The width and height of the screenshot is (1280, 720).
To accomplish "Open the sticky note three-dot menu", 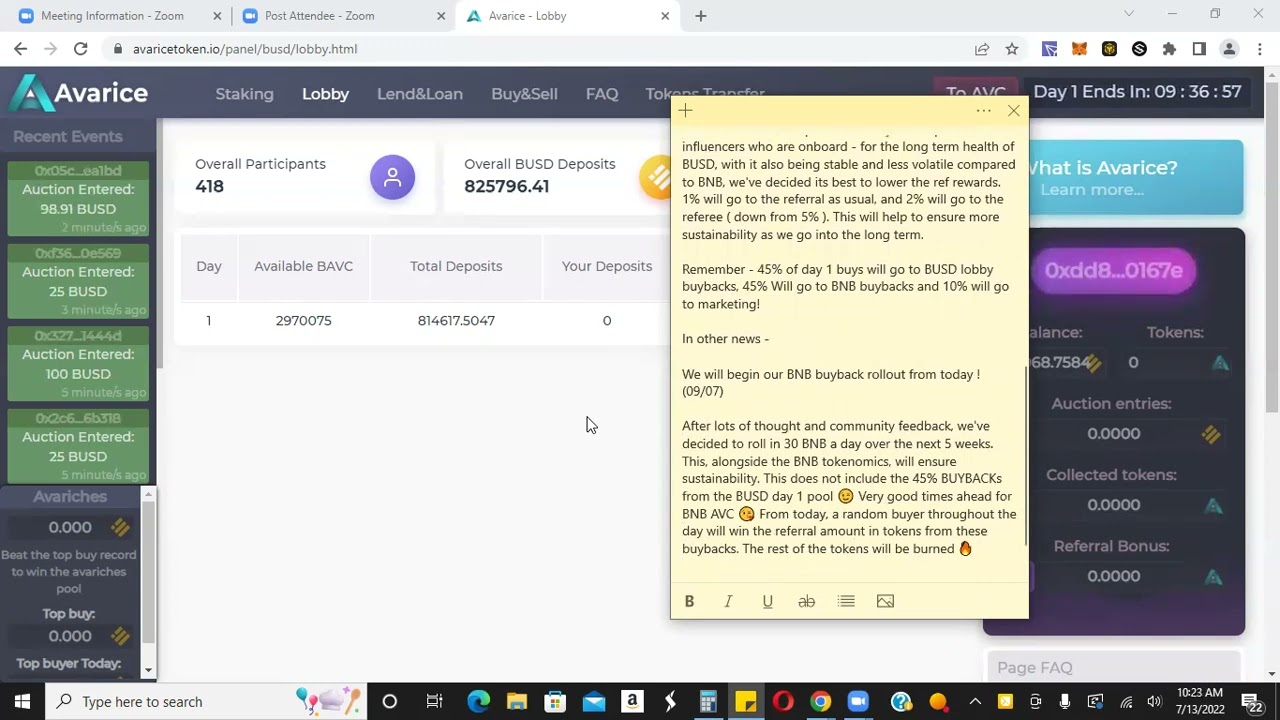I will click(x=983, y=111).
